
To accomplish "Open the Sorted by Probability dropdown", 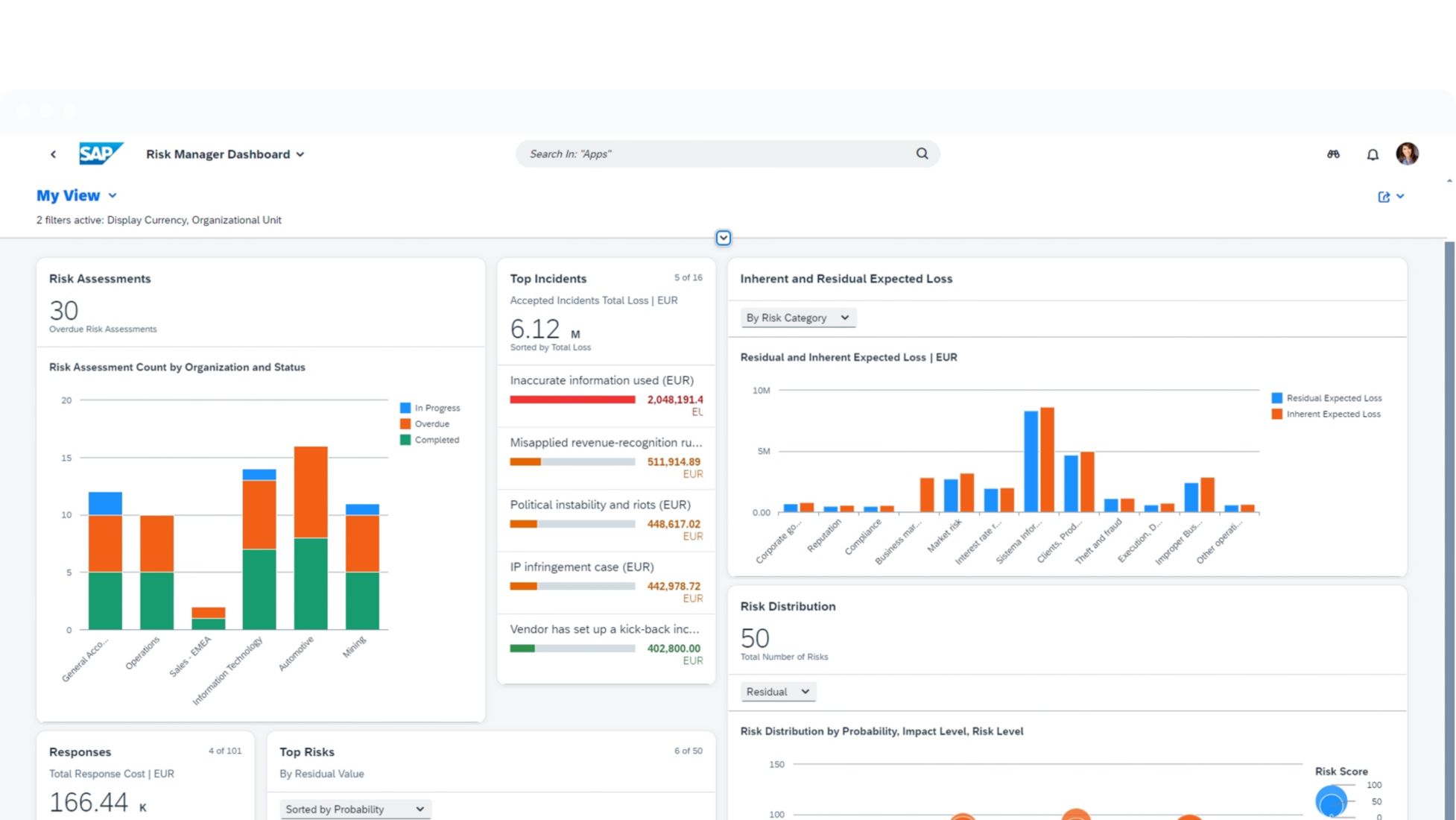I will pyautogui.click(x=355, y=809).
